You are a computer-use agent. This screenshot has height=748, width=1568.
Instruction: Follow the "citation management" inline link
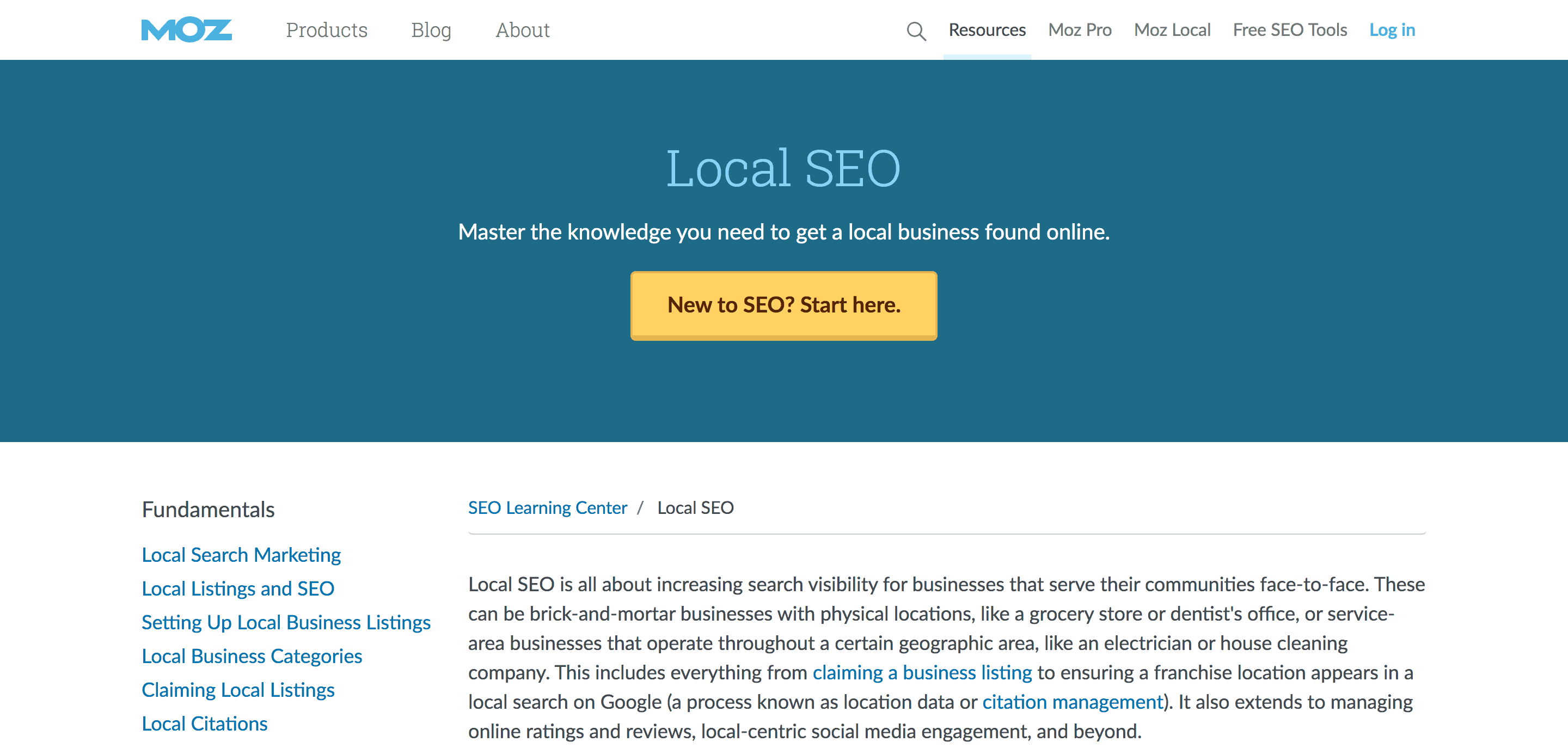[1073, 702]
